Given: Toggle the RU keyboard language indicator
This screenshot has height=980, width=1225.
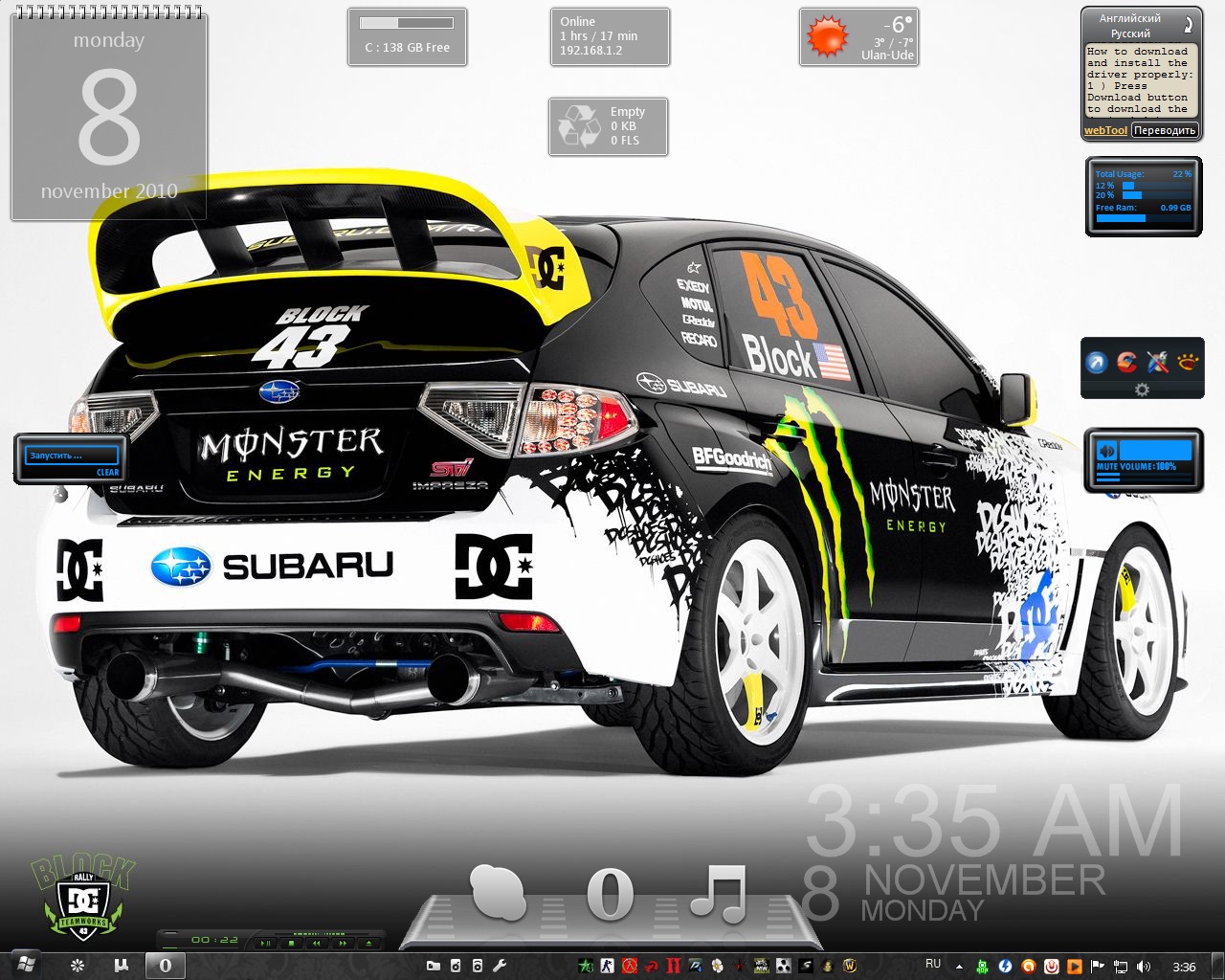Looking at the screenshot, I should point(933,965).
